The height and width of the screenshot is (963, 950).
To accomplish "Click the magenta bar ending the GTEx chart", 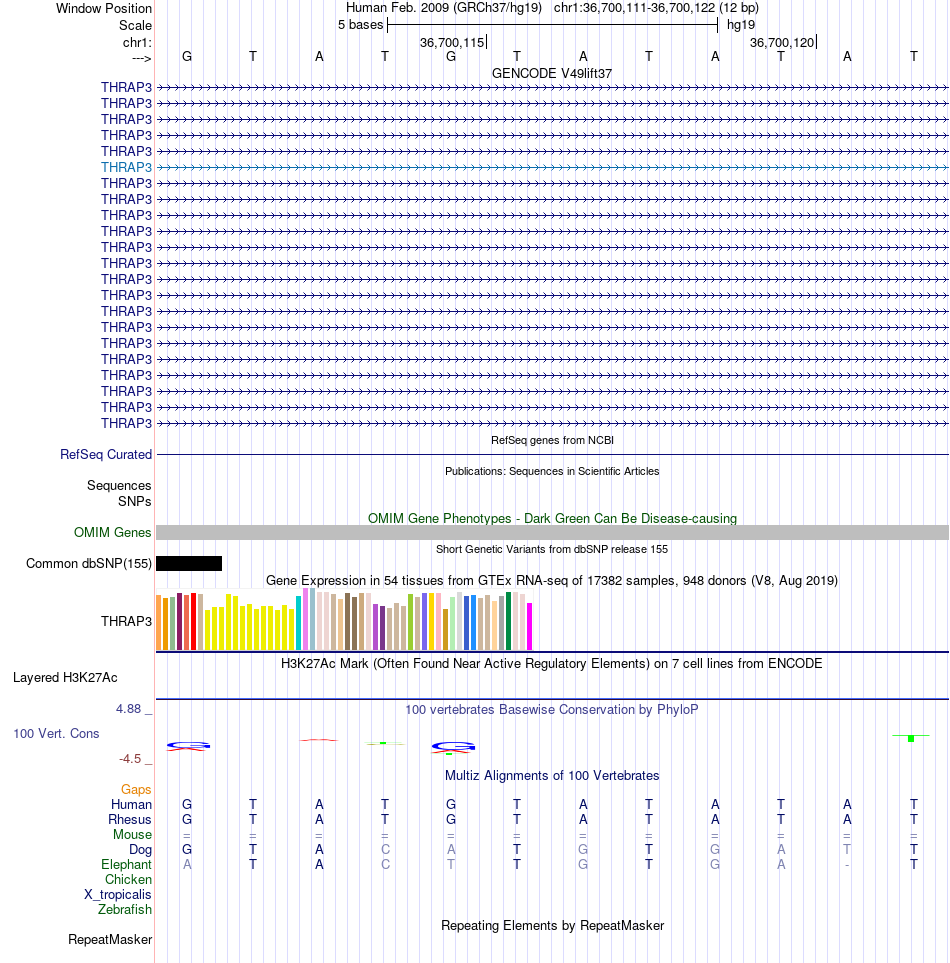I will pyautogui.click(x=529, y=626).
